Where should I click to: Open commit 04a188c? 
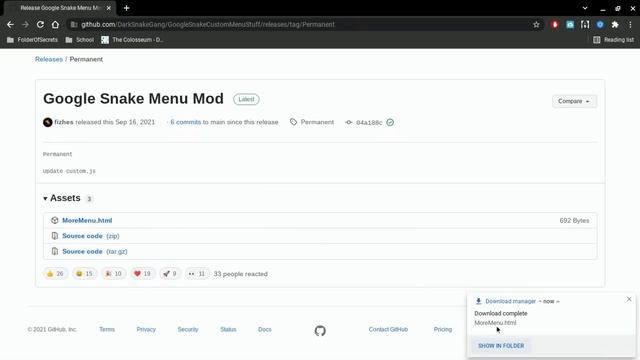[369, 122]
